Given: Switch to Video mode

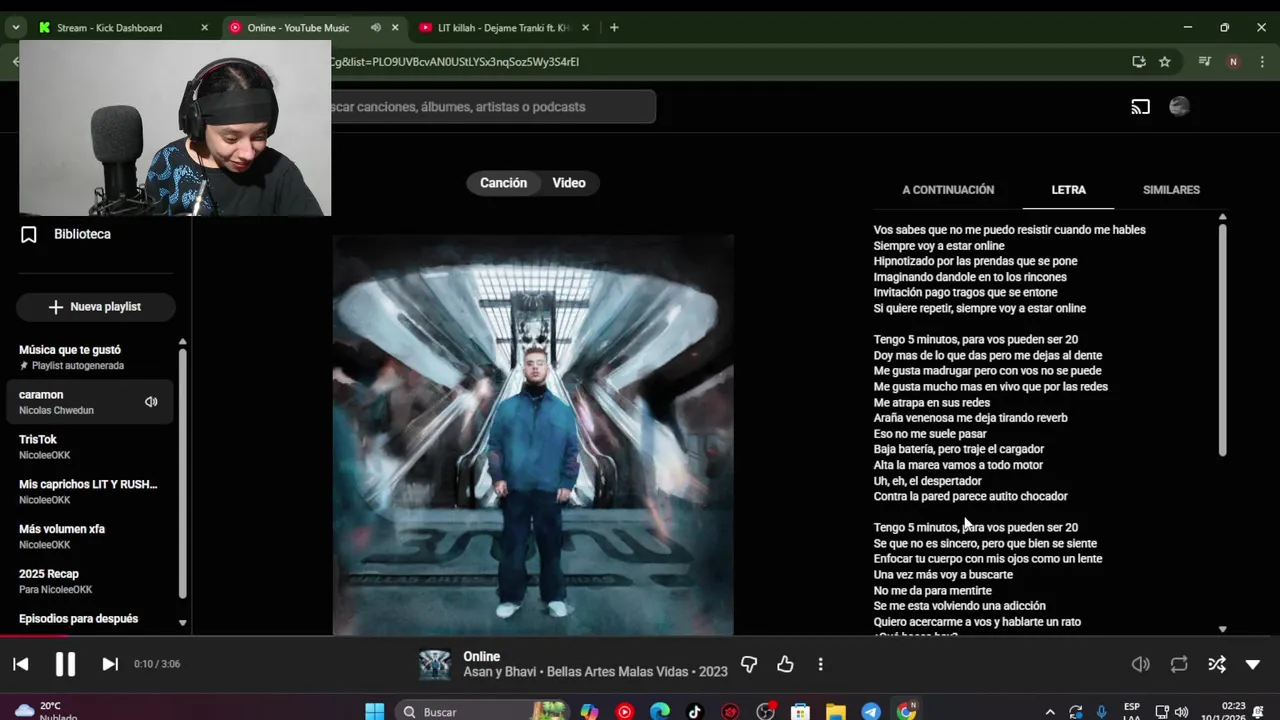Looking at the screenshot, I should pyautogui.click(x=569, y=183).
